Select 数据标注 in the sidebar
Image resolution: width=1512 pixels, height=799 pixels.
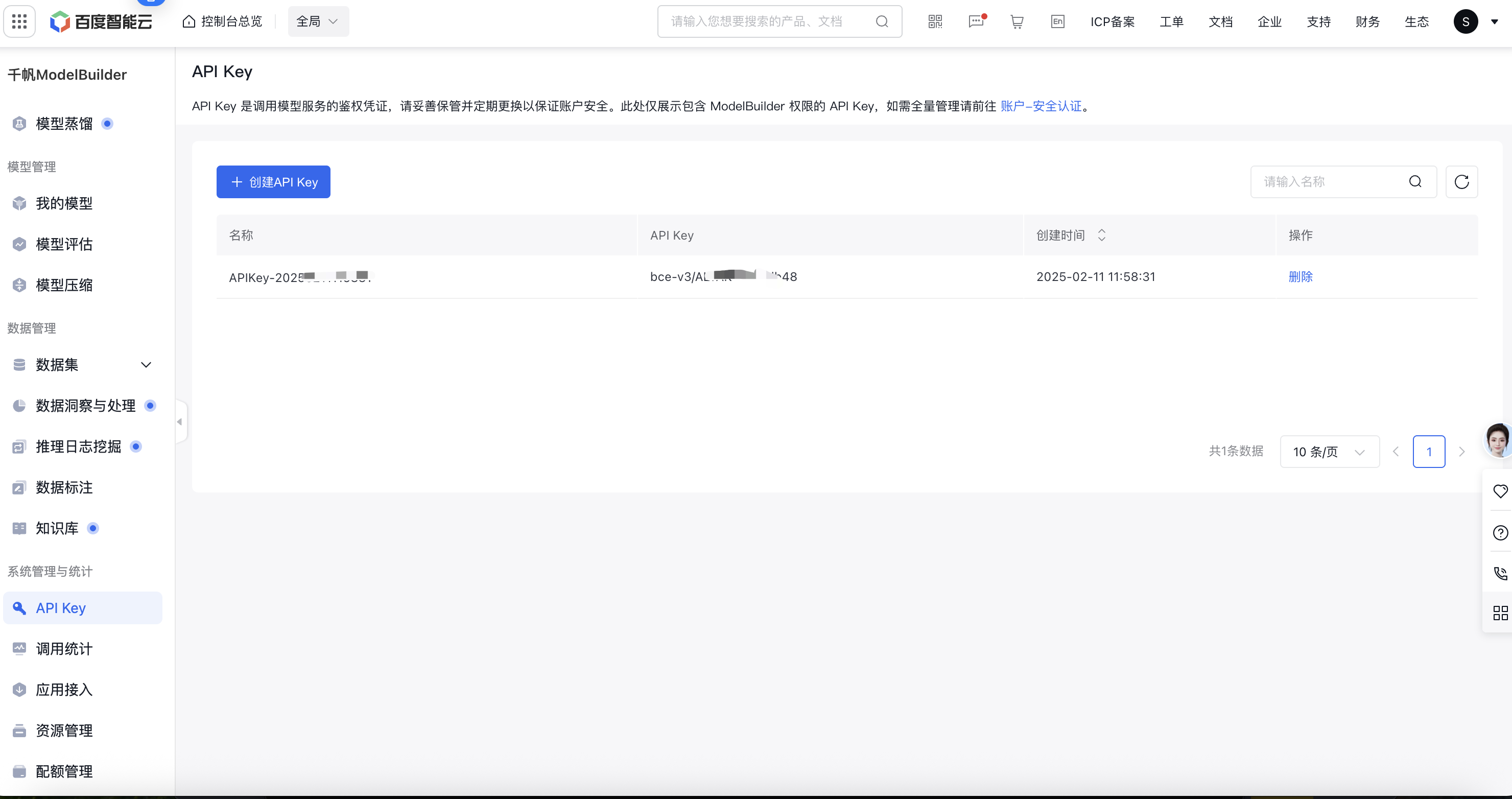point(64,487)
